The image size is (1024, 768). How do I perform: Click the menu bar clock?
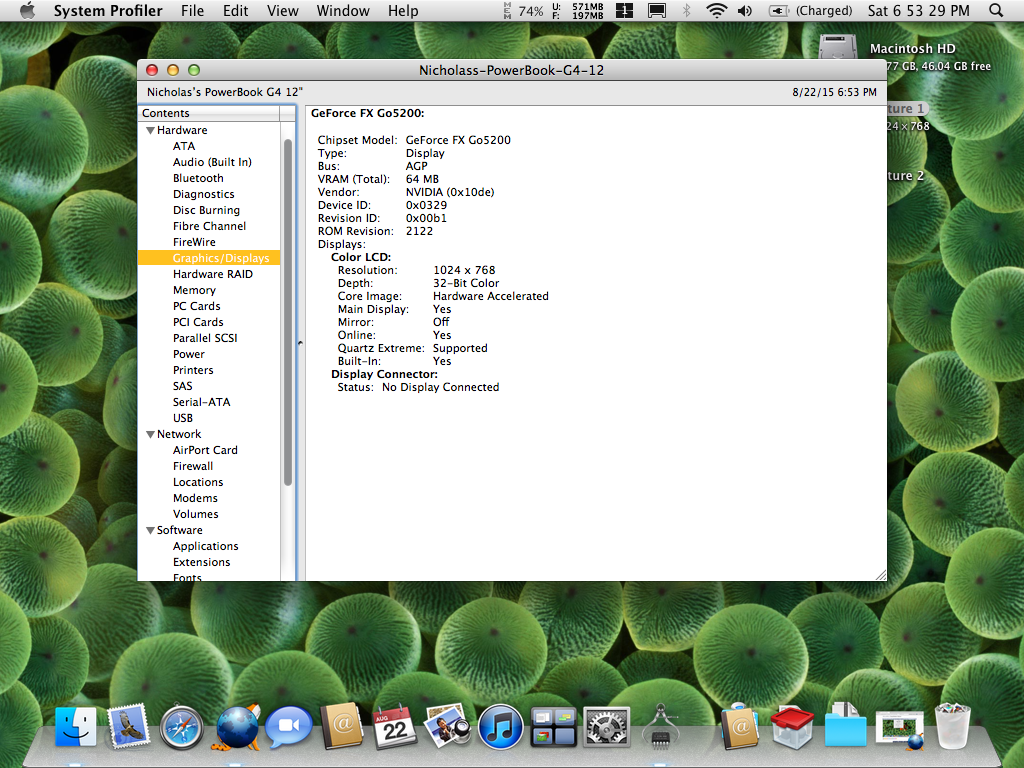[x=919, y=10]
